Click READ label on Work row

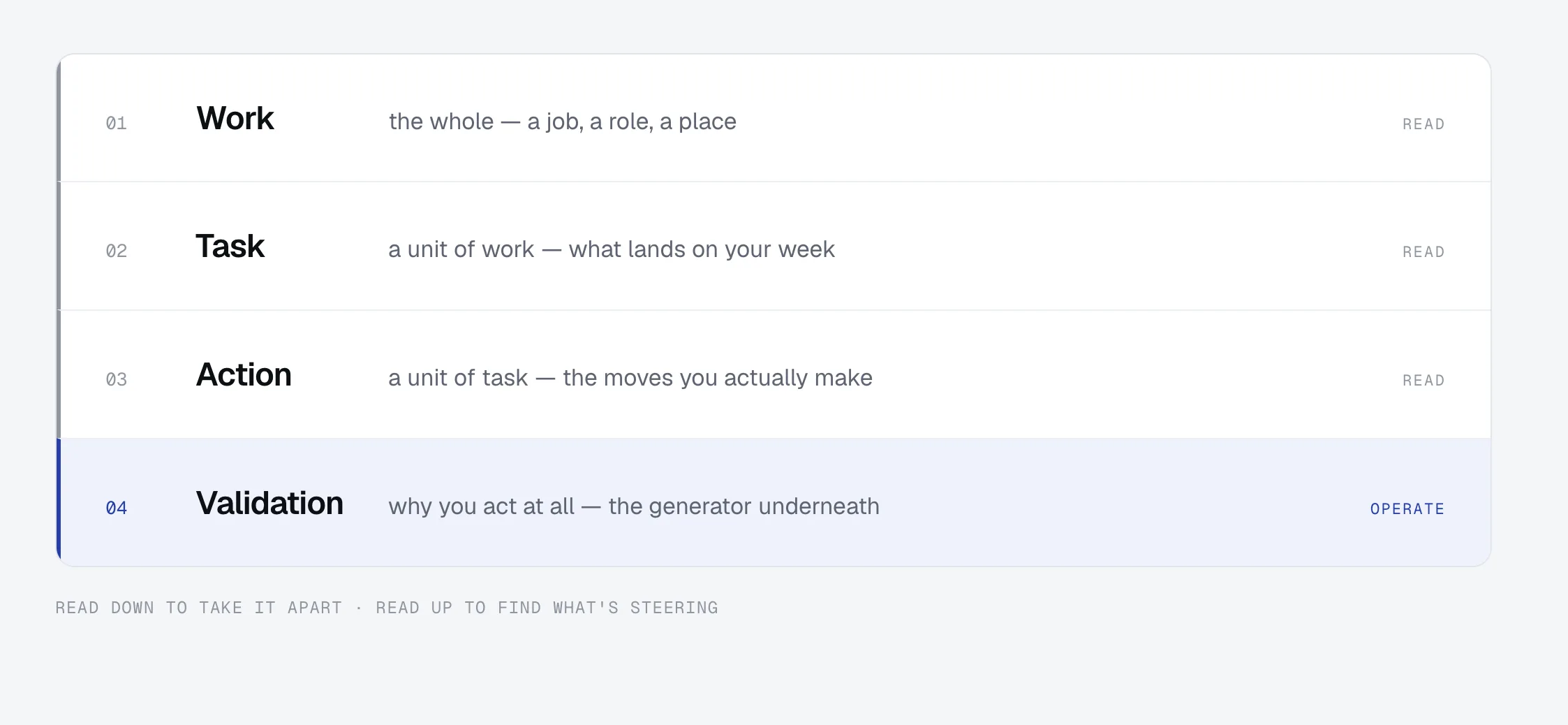pyautogui.click(x=1423, y=124)
